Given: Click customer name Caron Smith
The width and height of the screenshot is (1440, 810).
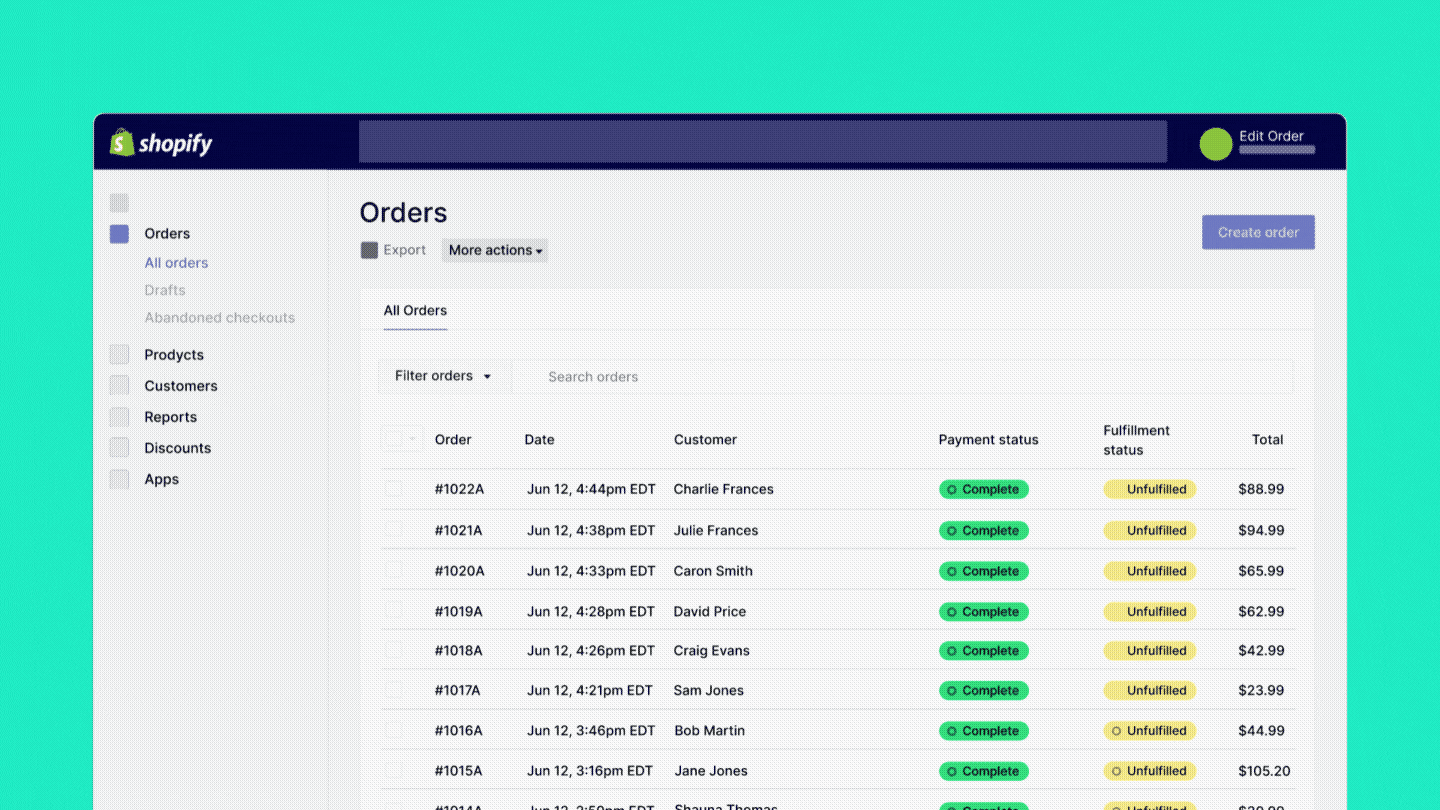Looking at the screenshot, I should 713,571.
